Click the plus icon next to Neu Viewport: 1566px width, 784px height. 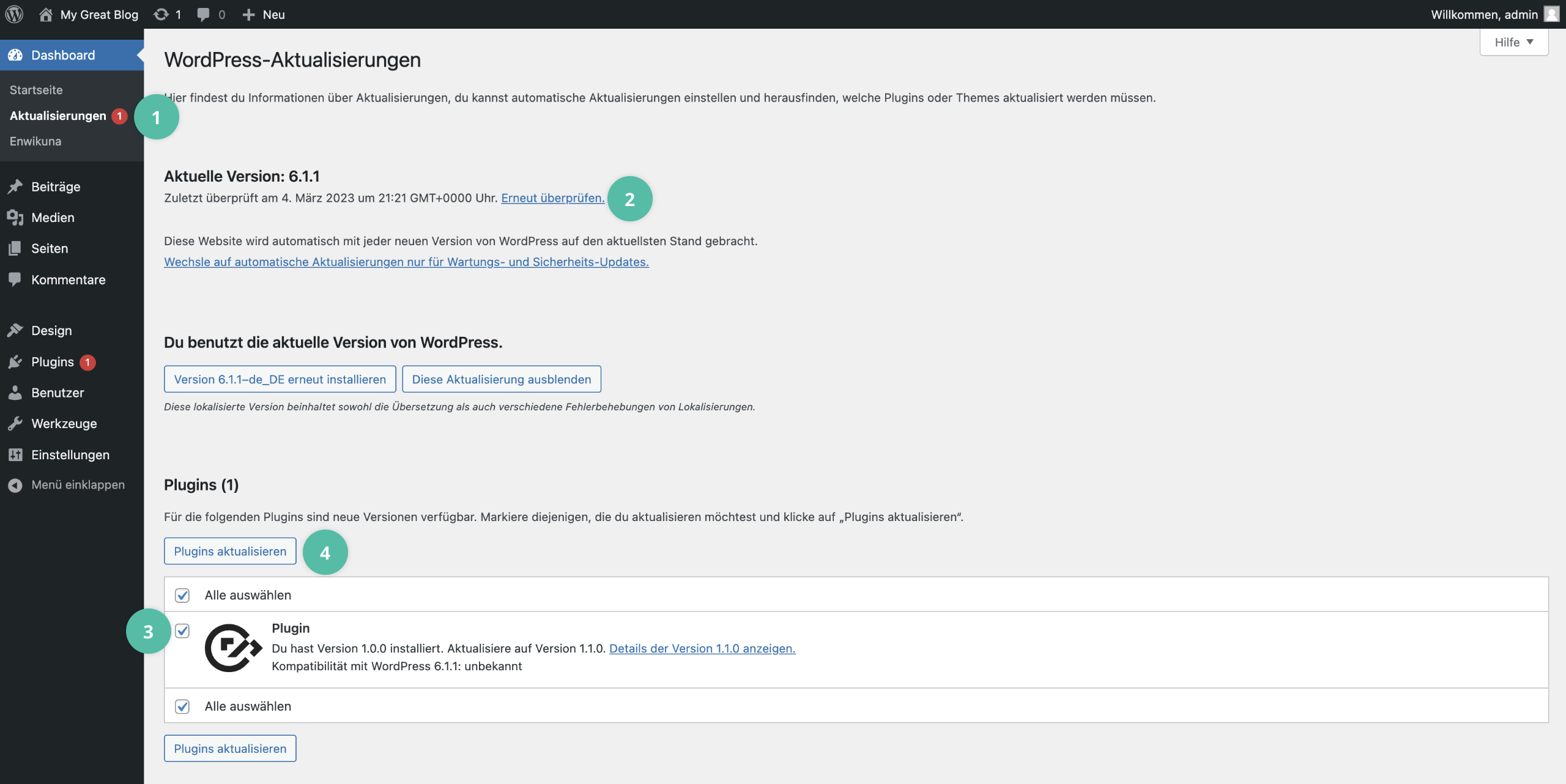(x=248, y=15)
